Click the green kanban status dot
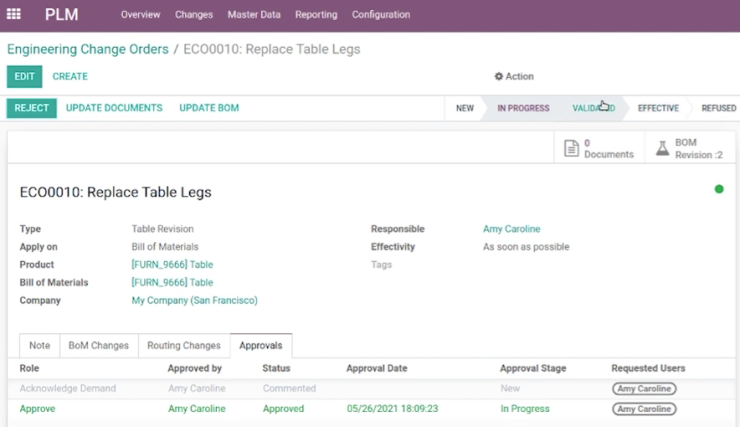Viewport: 740px width, 427px height. click(719, 189)
